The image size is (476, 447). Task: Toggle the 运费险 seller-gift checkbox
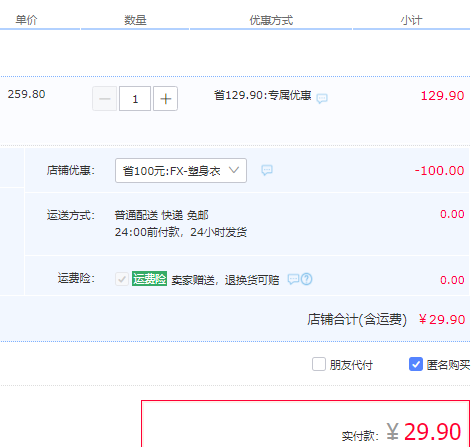pyautogui.click(x=122, y=279)
